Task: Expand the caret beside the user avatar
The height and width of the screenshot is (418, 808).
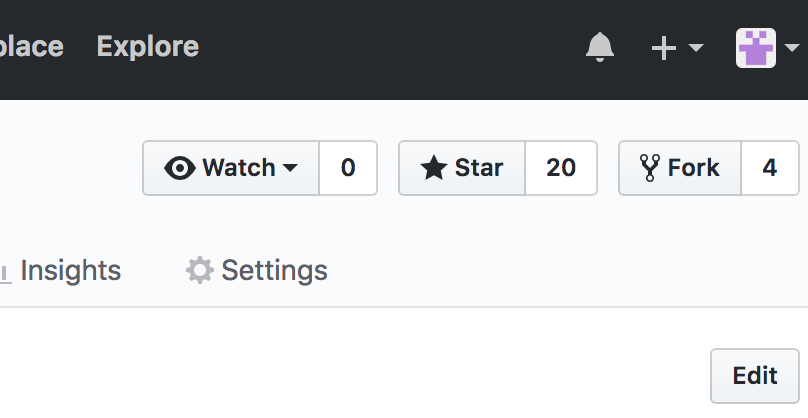Action: (x=791, y=48)
